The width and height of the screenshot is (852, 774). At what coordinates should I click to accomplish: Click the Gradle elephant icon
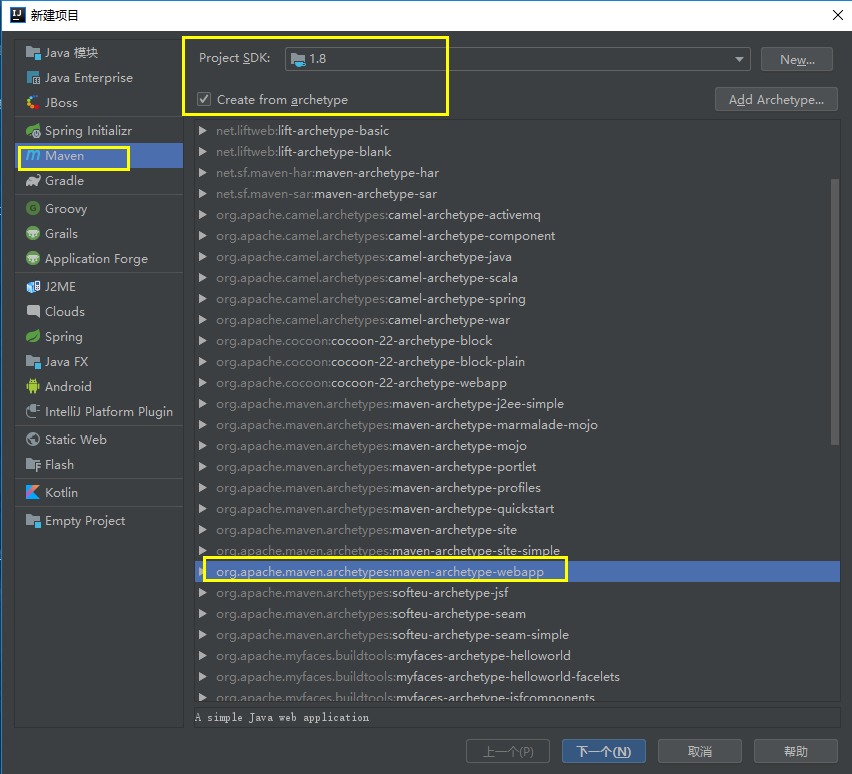[33, 180]
